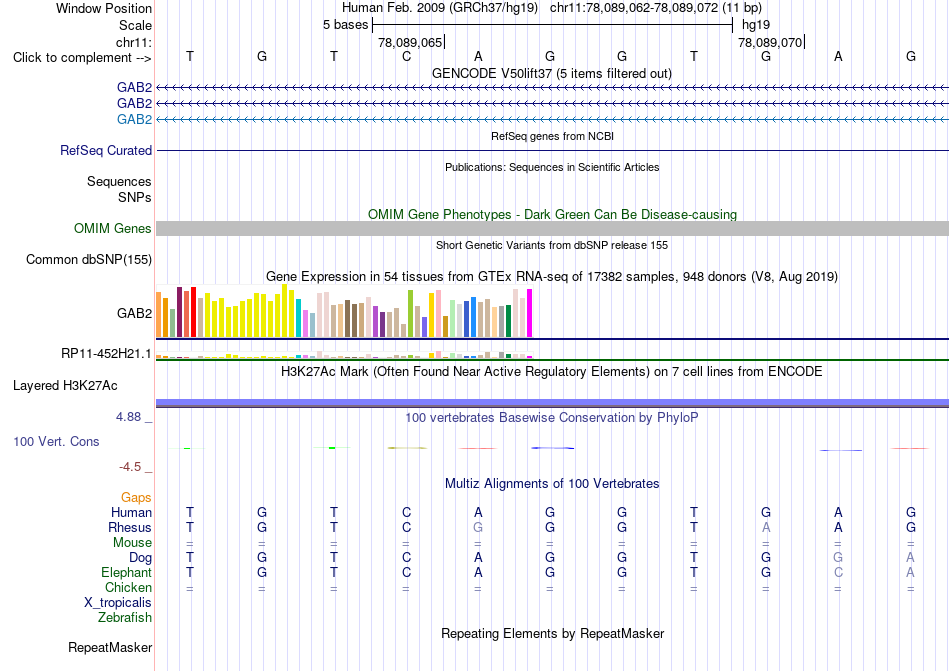
Task: Click the -4.5 PhyloP lower limit value
Action: click(x=130, y=466)
